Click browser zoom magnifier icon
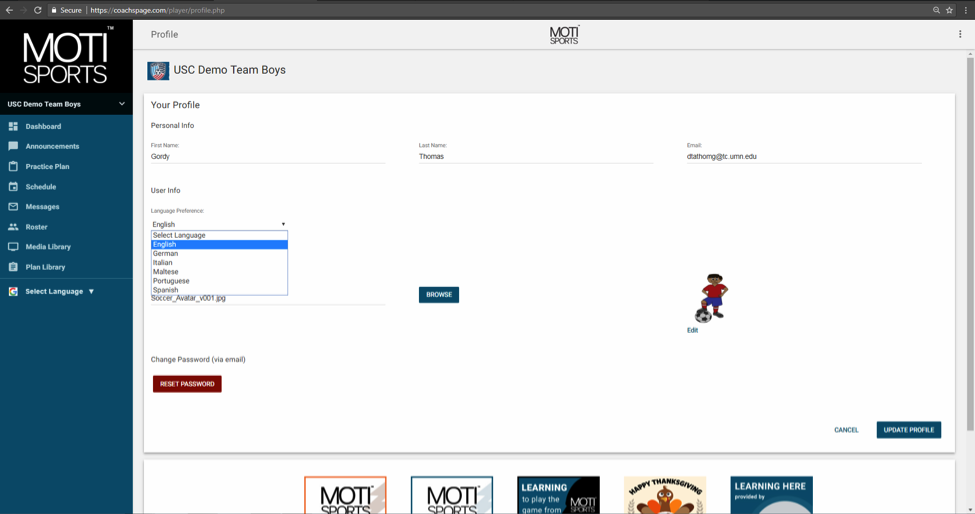This screenshot has width=975, height=514. pyautogui.click(x=936, y=10)
